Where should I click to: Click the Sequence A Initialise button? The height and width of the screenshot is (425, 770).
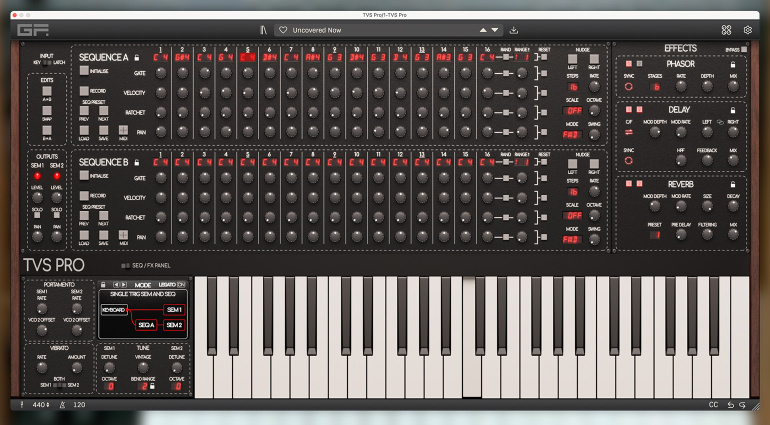84,71
